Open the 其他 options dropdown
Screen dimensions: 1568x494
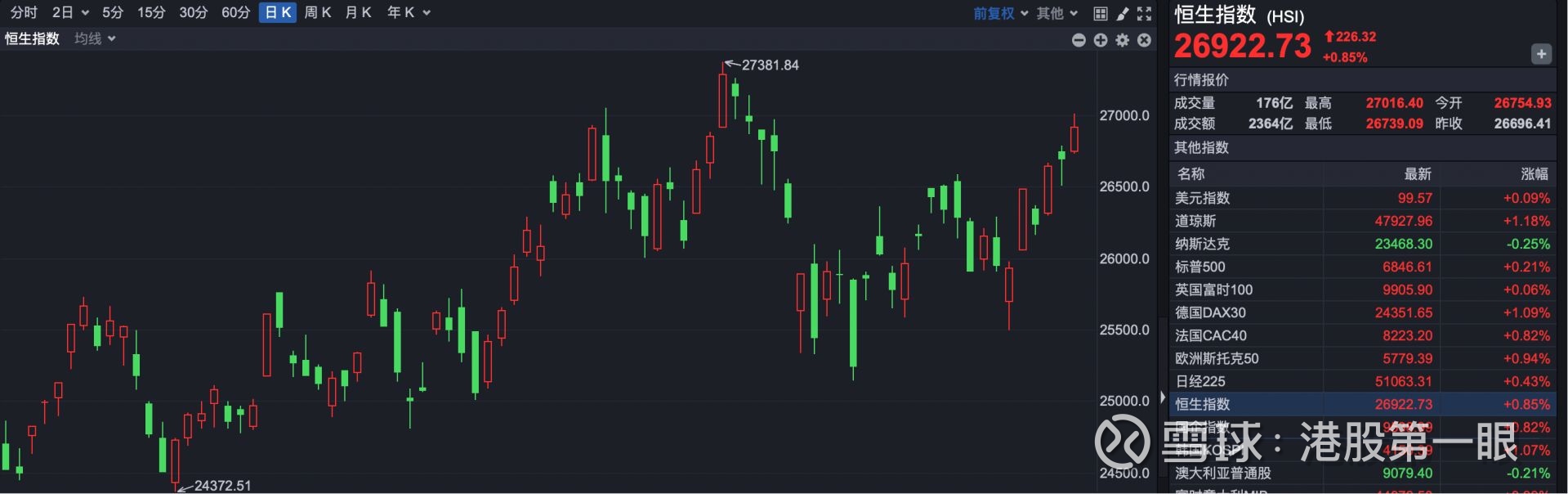[x=1057, y=13]
